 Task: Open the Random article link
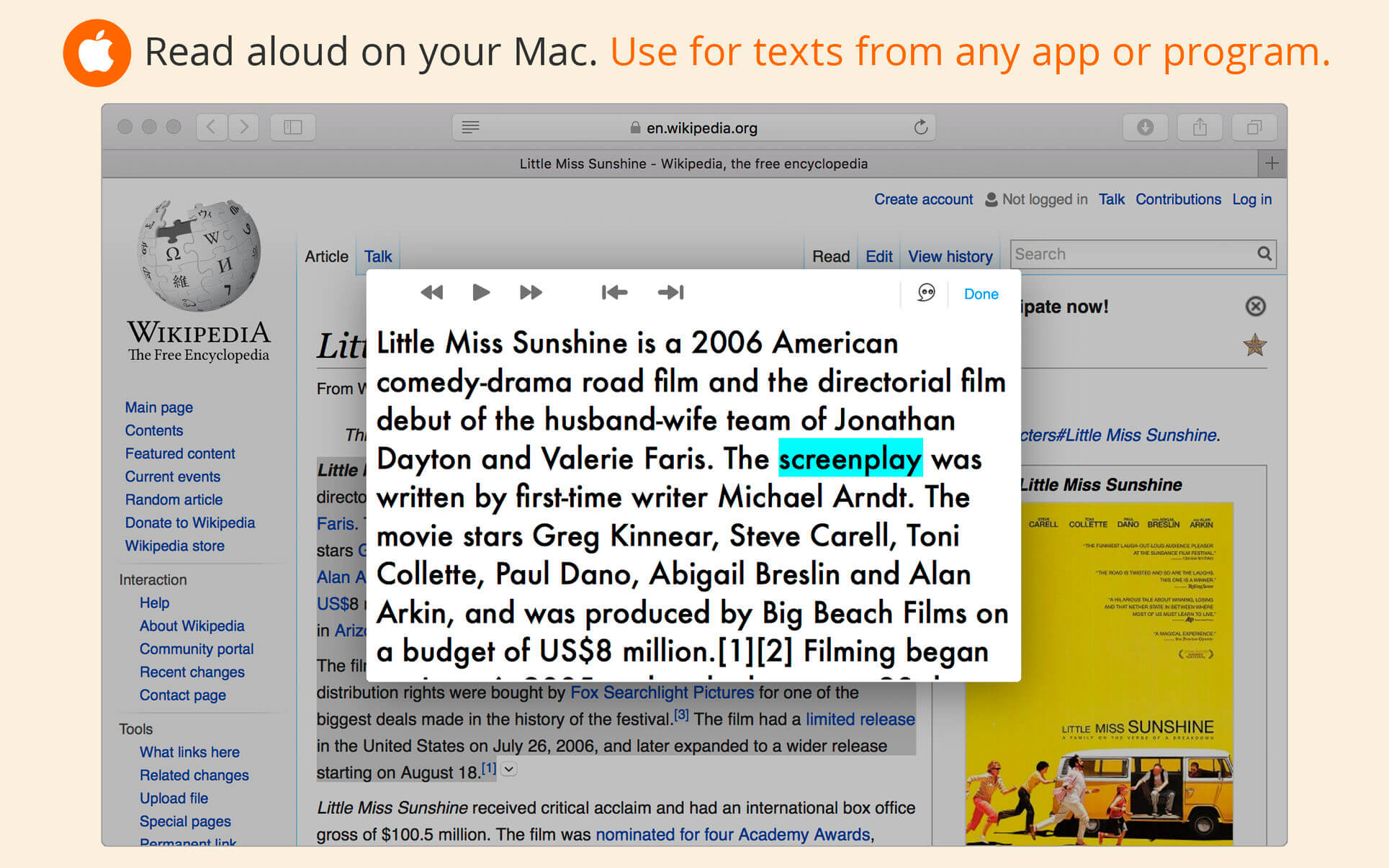pyautogui.click(x=174, y=499)
